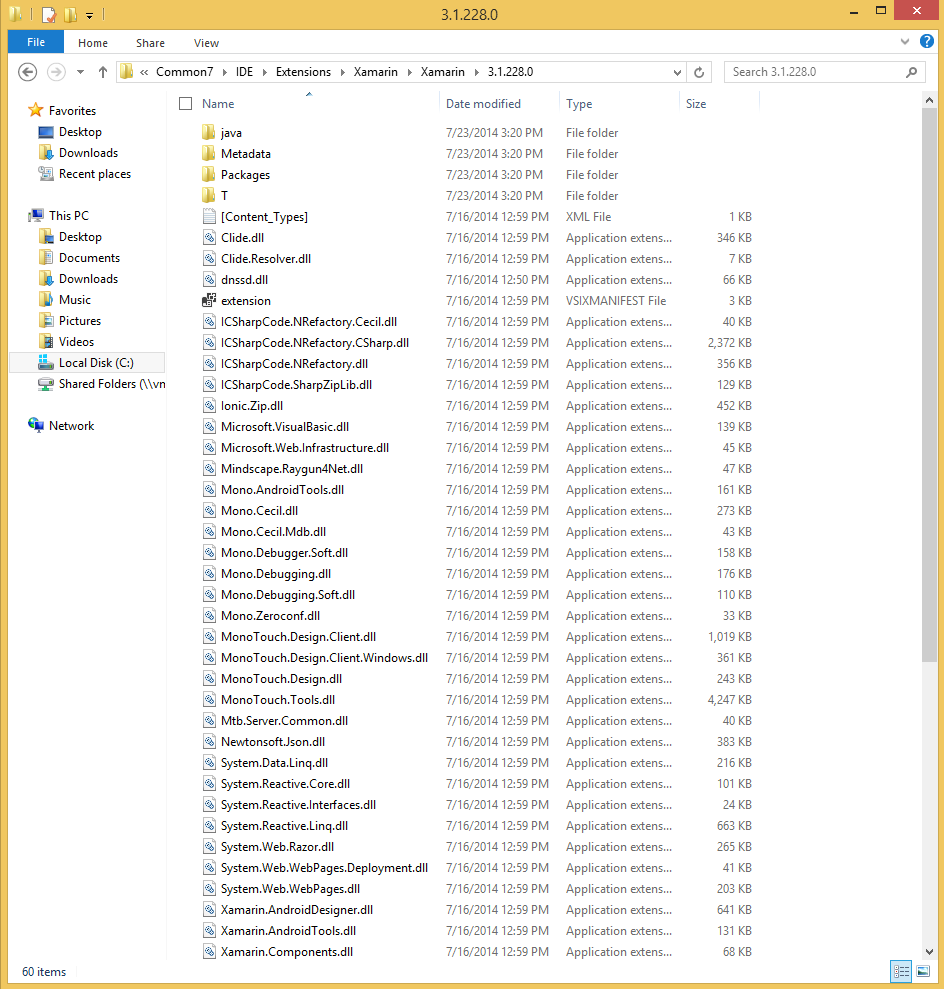Viewport: 944px width, 989px height.
Task: Click the scroll down arrow
Action: tap(929, 952)
